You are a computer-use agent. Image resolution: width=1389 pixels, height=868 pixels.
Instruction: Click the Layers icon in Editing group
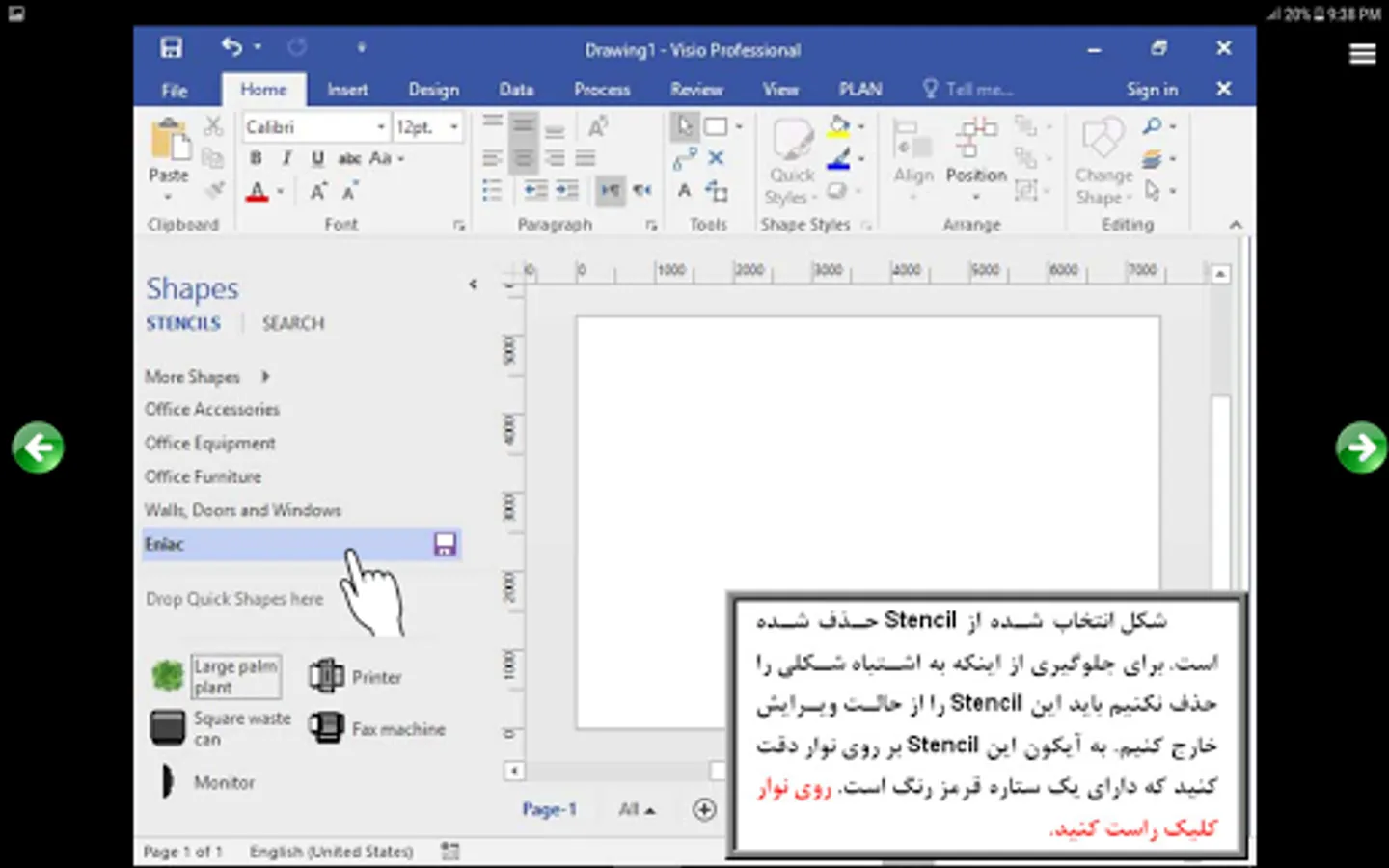1152,158
